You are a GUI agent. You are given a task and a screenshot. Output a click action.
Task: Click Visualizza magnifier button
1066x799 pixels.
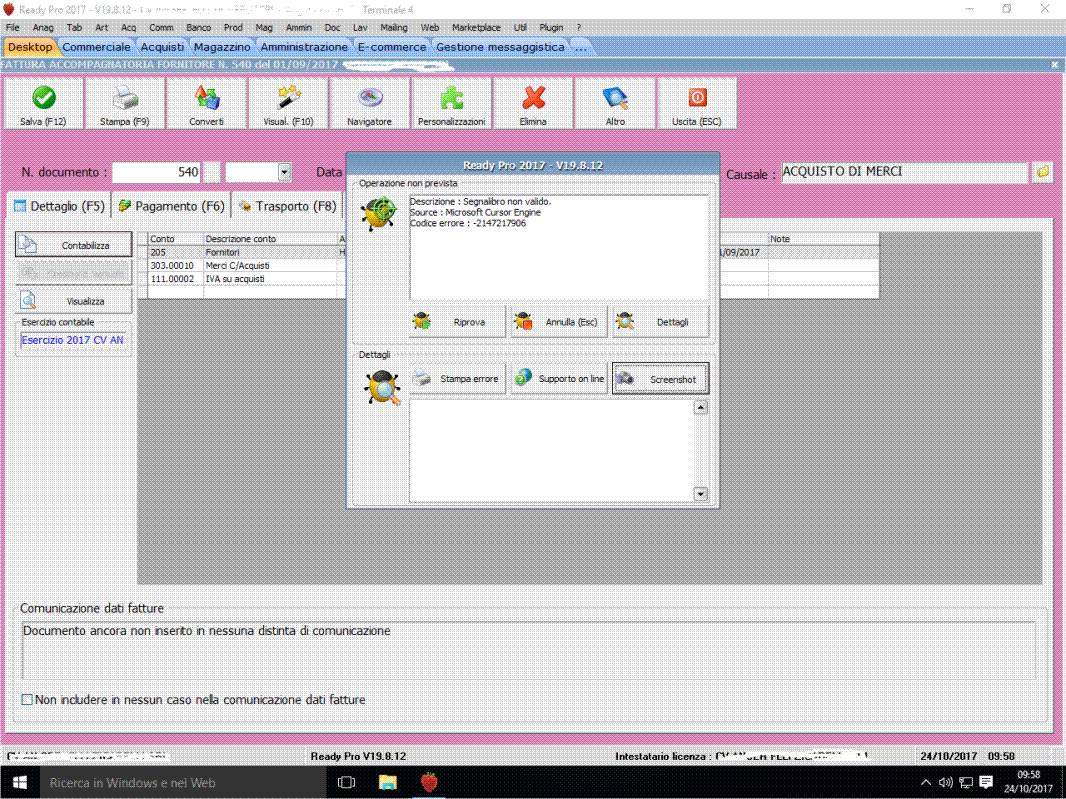(73, 301)
